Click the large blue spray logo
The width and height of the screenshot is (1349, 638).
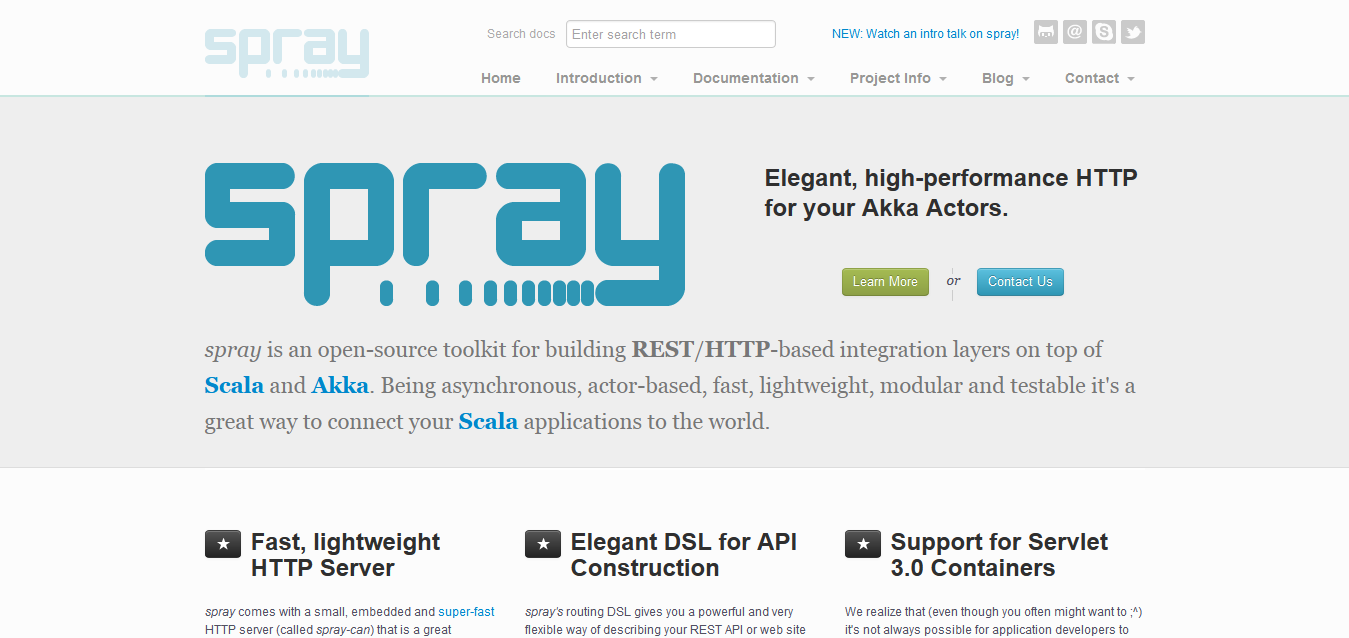coord(445,234)
